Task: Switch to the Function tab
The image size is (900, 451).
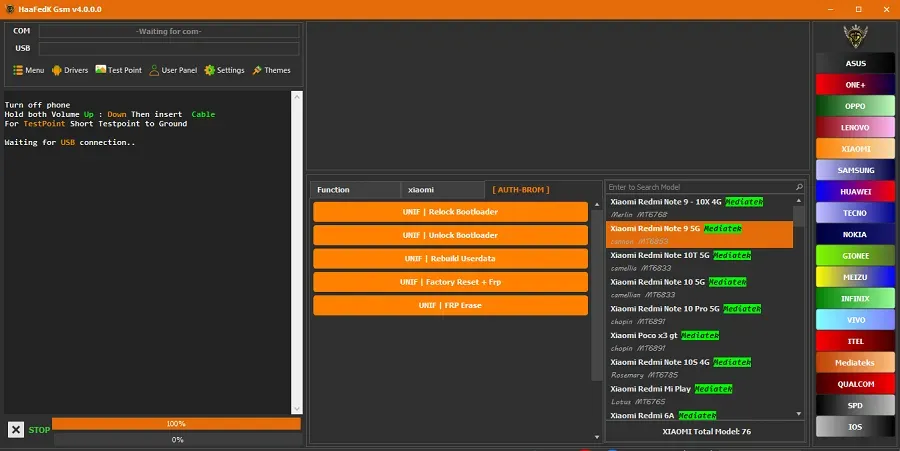Action: (x=355, y=190)
